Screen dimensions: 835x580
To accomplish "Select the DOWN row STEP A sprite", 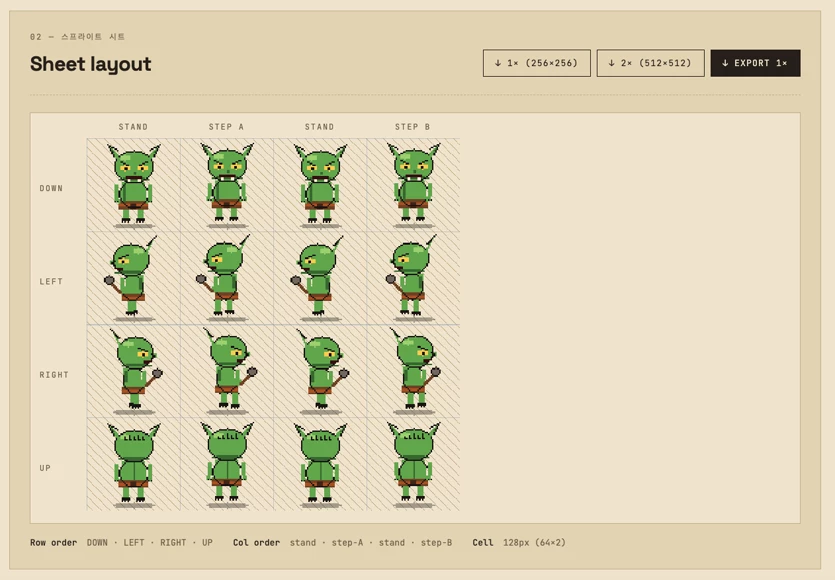I will coord(227,185).
